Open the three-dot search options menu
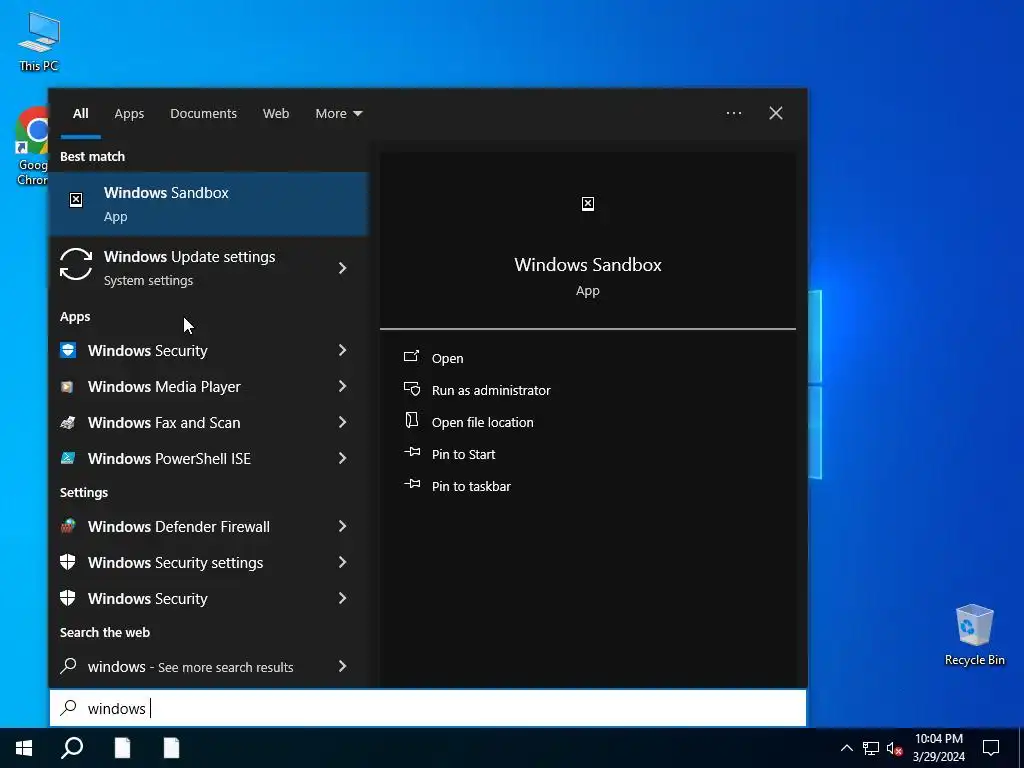 (734, 113)
